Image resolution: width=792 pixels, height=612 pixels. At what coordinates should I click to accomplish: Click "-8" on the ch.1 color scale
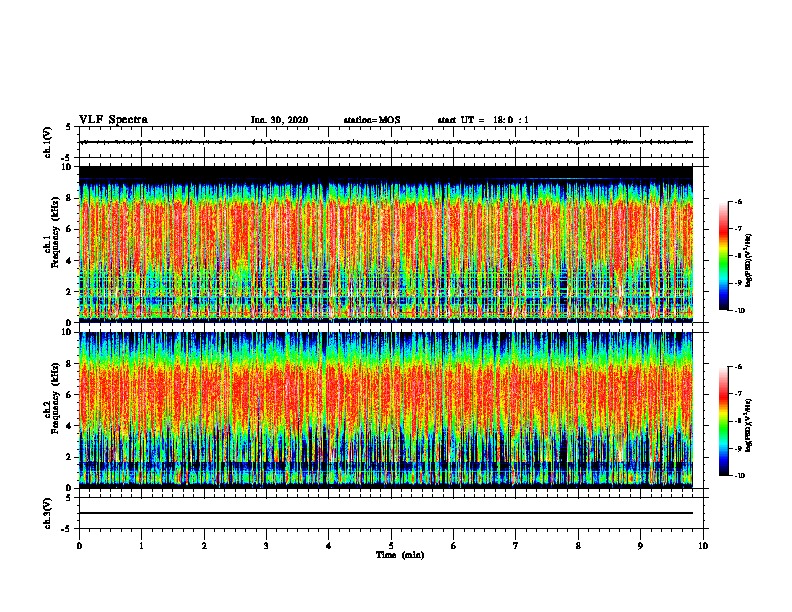[738, 256]
